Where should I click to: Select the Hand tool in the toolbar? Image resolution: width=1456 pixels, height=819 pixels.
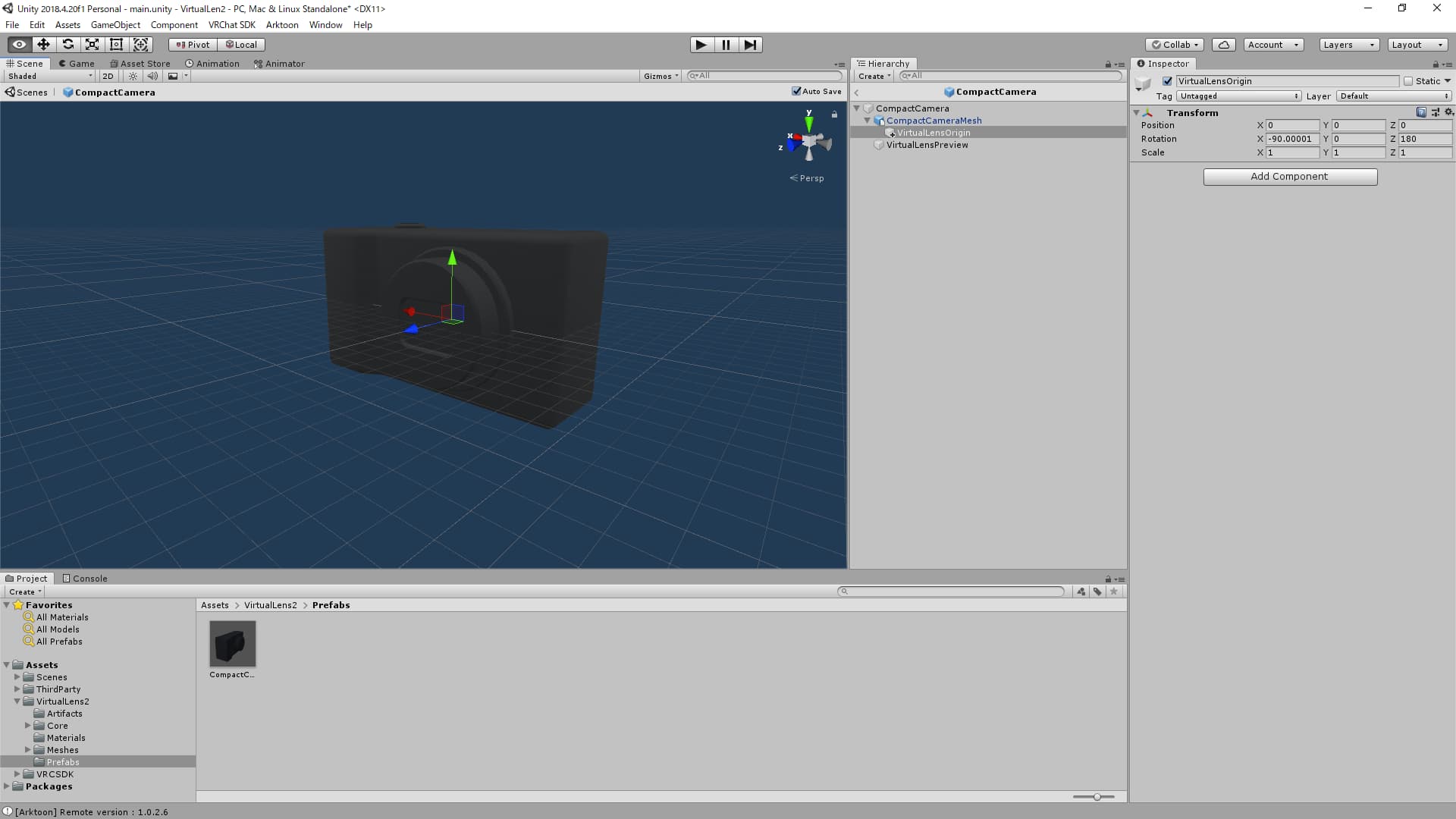point(19,45)
